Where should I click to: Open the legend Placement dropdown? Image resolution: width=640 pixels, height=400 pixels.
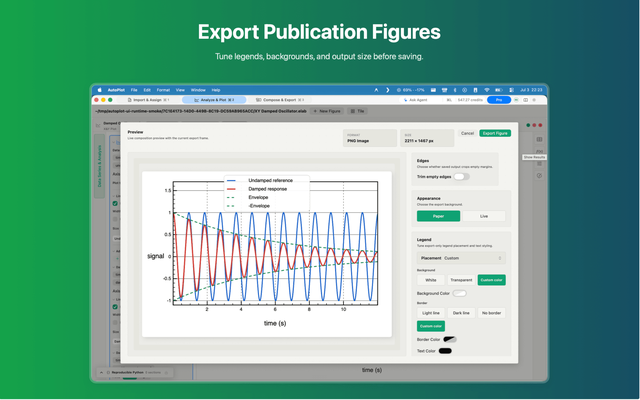point(461,258)
